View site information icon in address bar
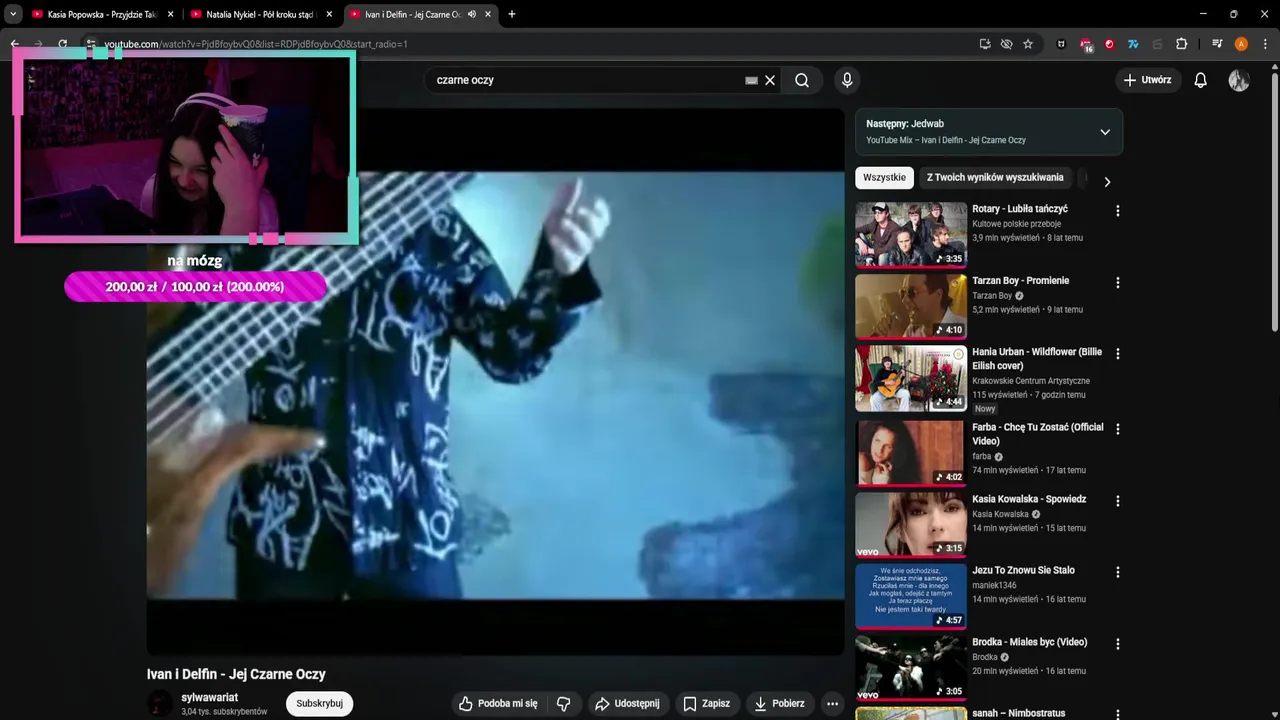 point(90,44)
